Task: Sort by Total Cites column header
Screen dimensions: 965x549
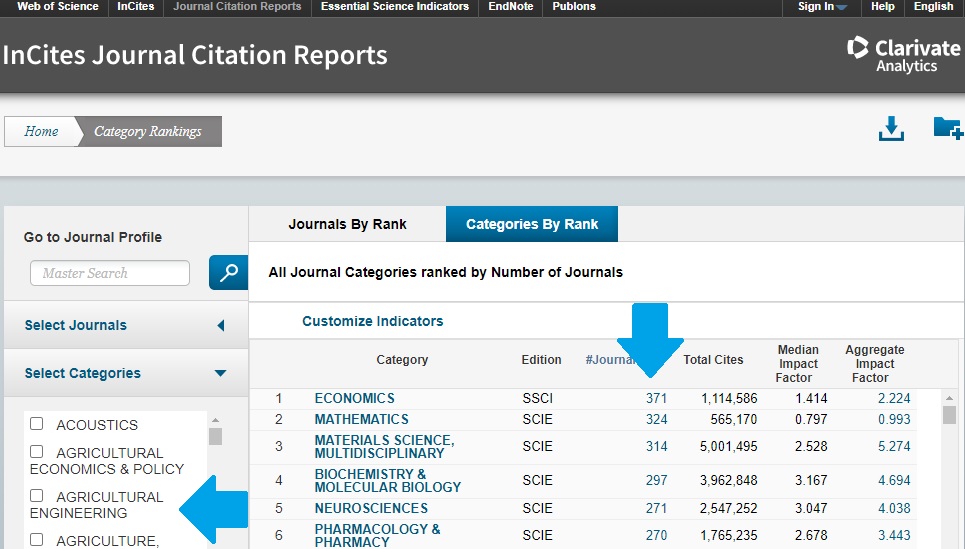Action: 713,359
